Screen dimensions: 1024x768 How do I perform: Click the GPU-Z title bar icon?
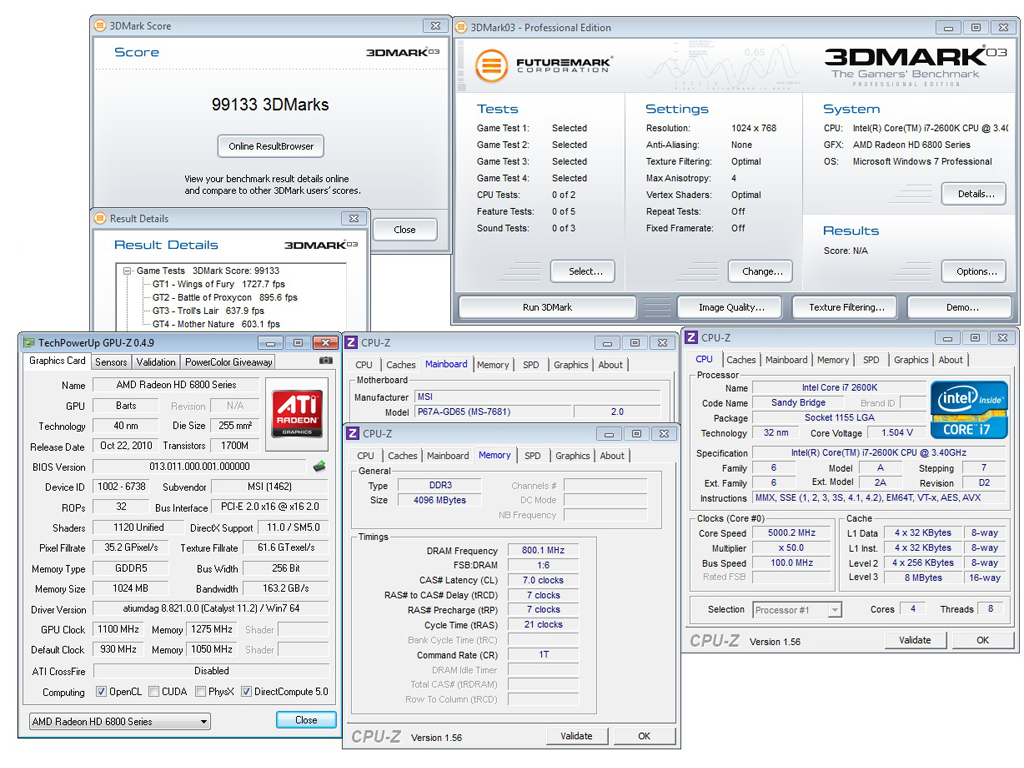pos(29,342)
